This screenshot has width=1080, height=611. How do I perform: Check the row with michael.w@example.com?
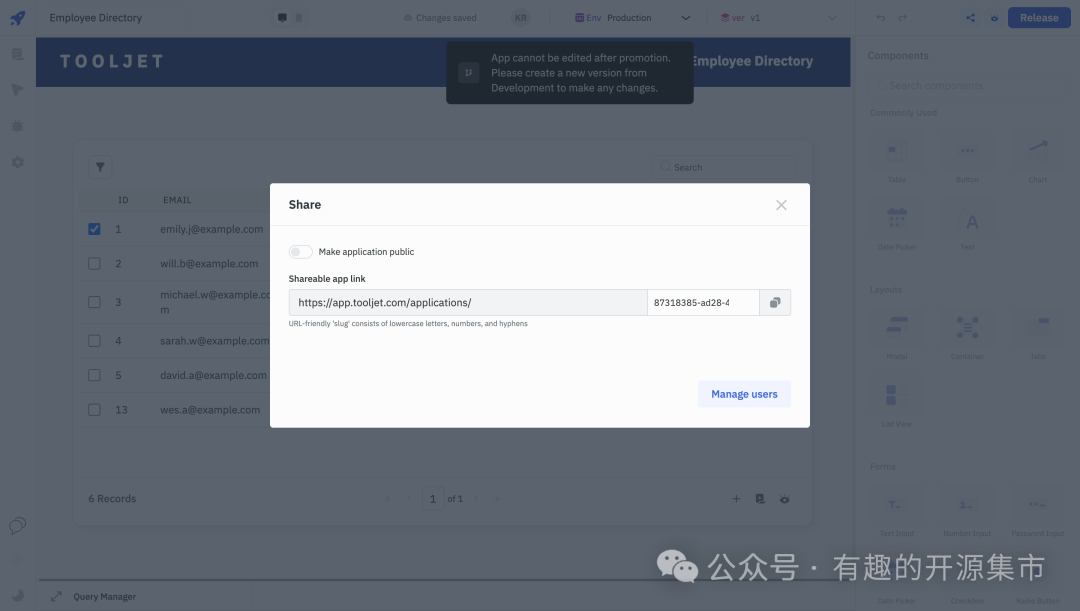click(x=94, y=302)
